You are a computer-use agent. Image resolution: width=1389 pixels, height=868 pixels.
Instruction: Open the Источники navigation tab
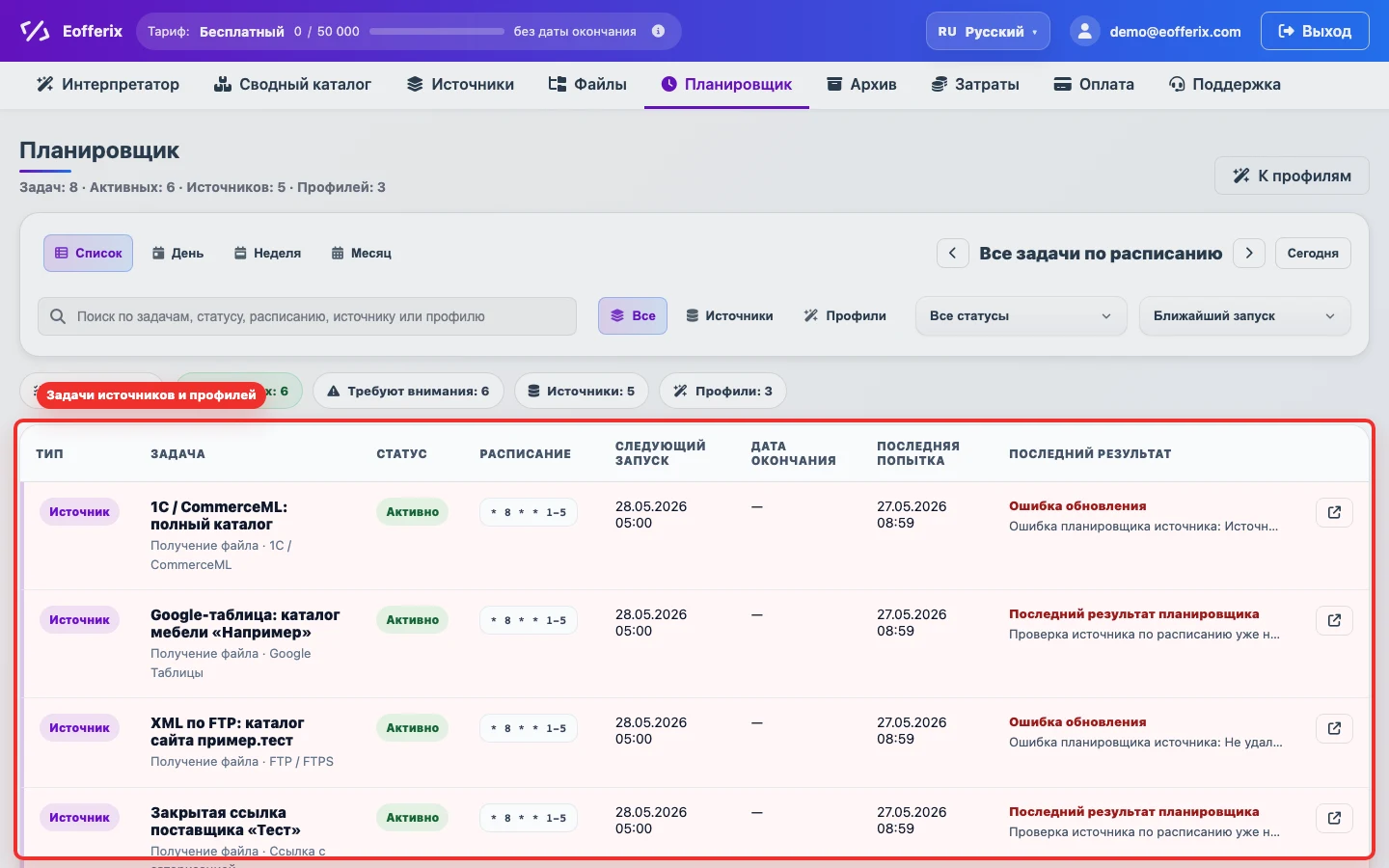pyautogui.click(x=460, y=84)
